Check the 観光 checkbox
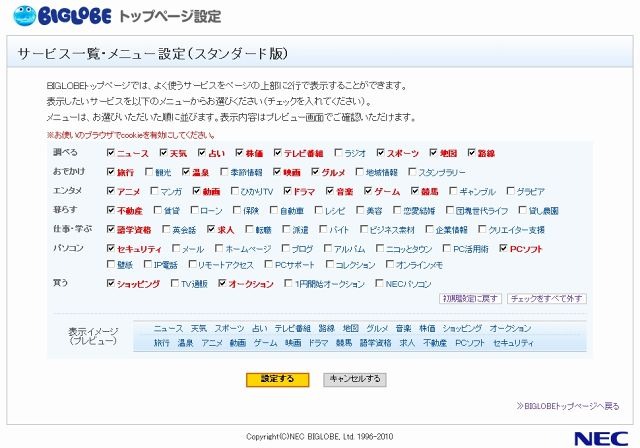This screenshot has height=448, width=640. (149, 171)
